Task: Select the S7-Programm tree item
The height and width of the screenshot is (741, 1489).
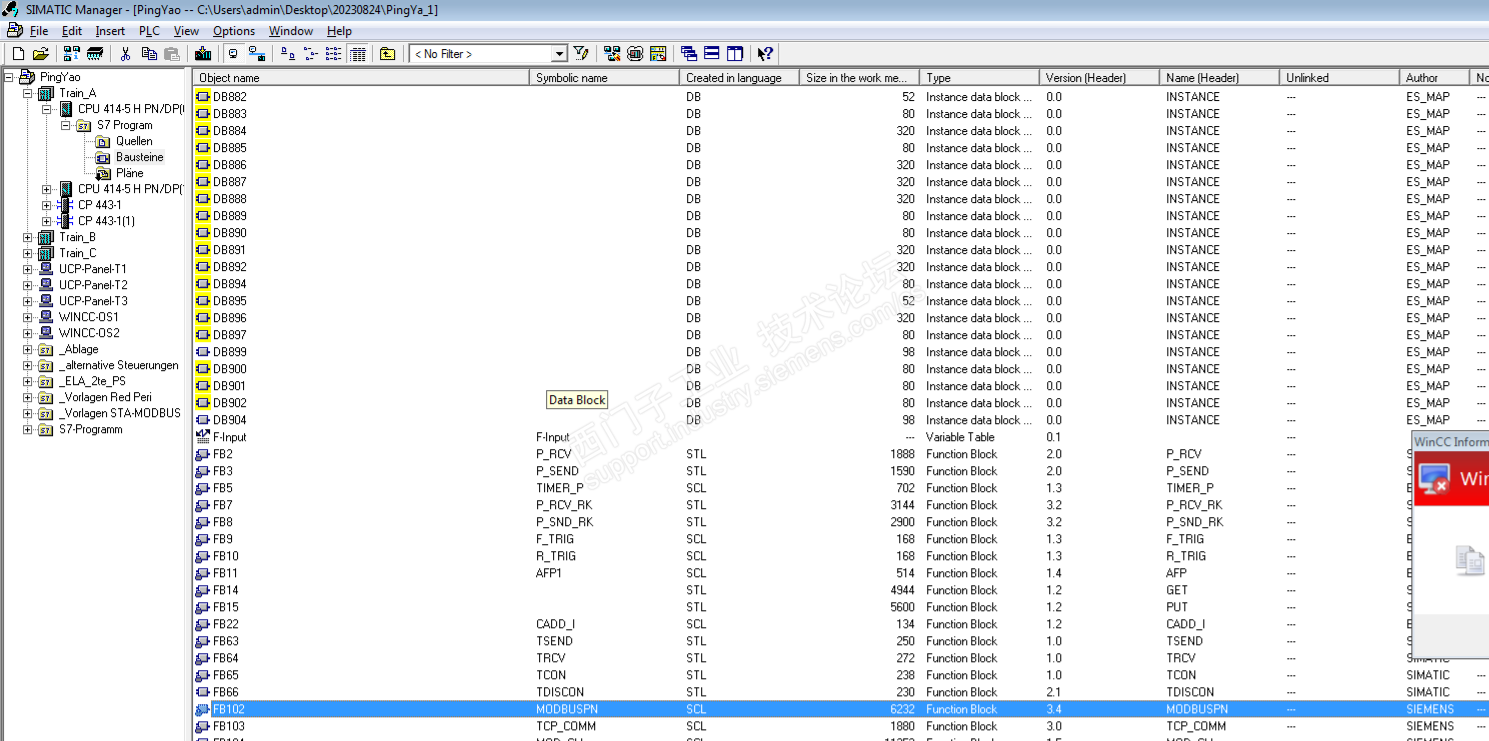Action: (90, 429)
